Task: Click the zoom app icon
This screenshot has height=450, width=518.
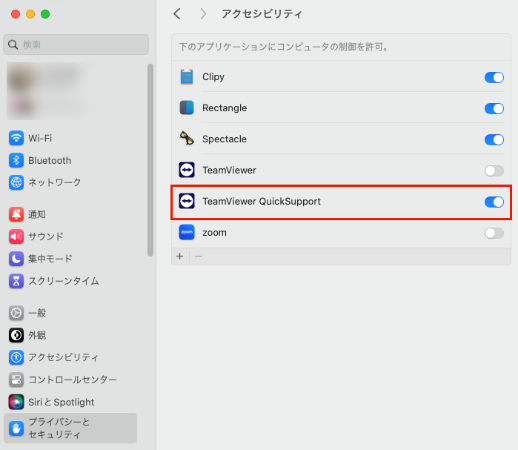Action: point(187,232)
